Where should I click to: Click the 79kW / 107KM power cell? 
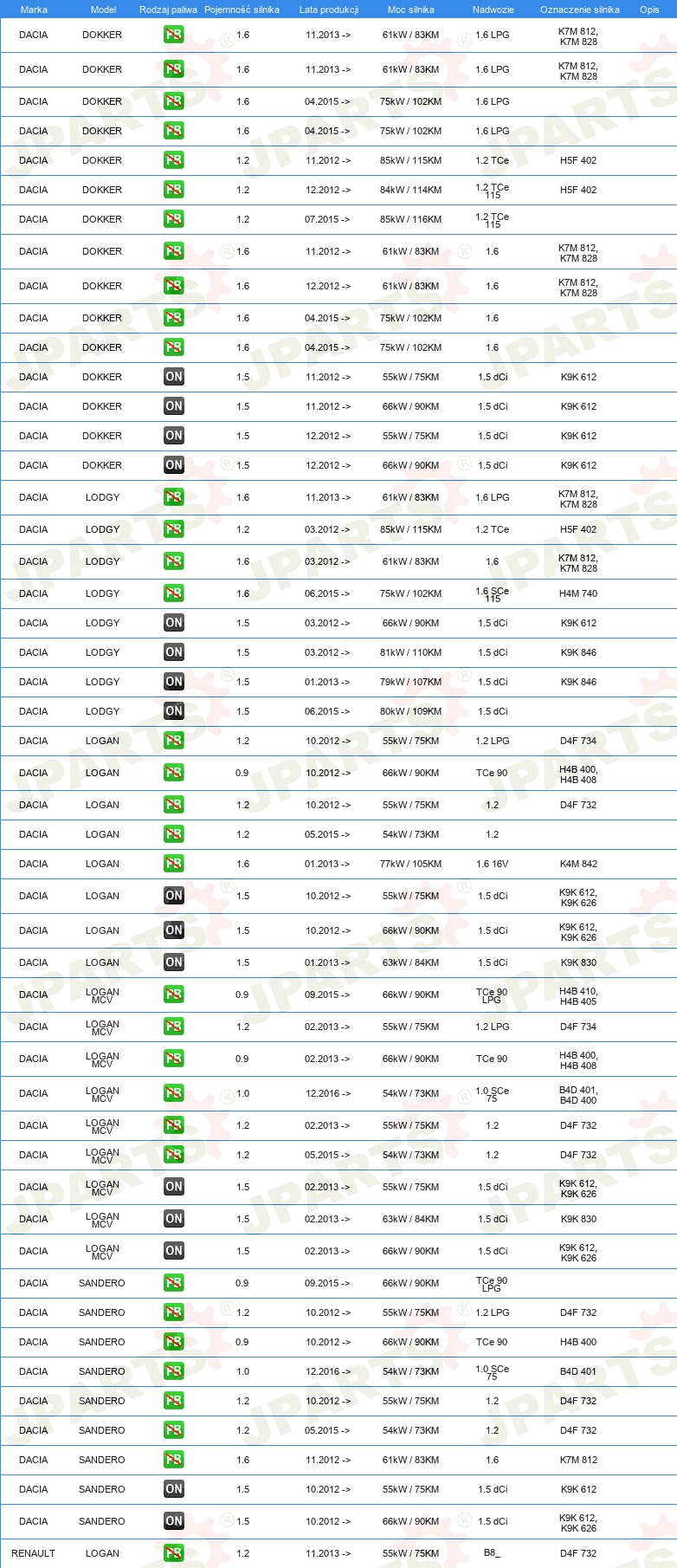click(x=410, y=682)
